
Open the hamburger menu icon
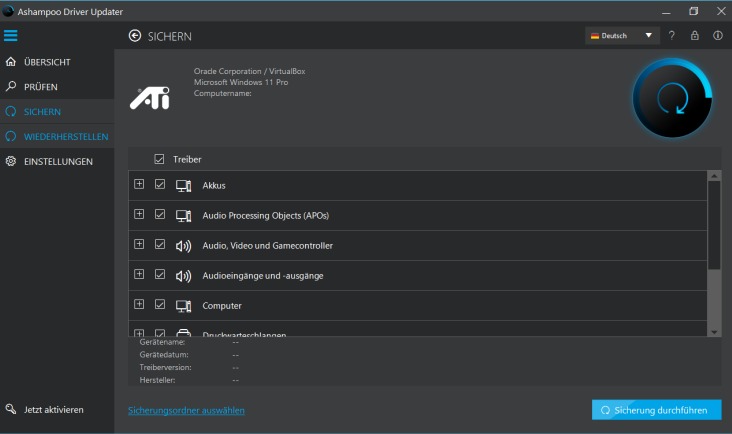coord(11,35)
